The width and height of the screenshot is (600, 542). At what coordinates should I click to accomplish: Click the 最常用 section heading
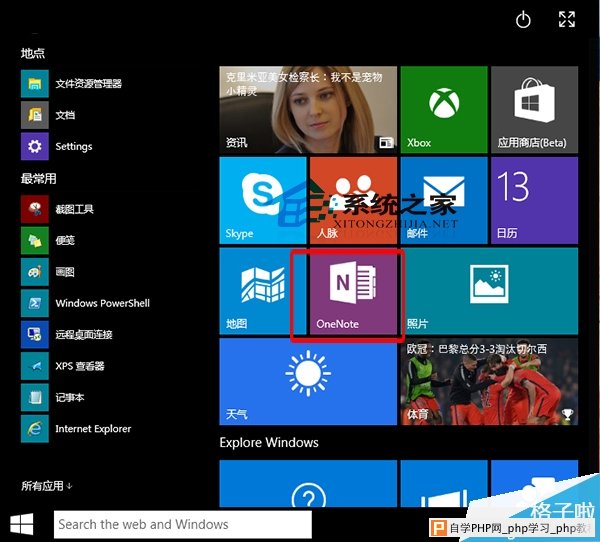tap(39, 178)
